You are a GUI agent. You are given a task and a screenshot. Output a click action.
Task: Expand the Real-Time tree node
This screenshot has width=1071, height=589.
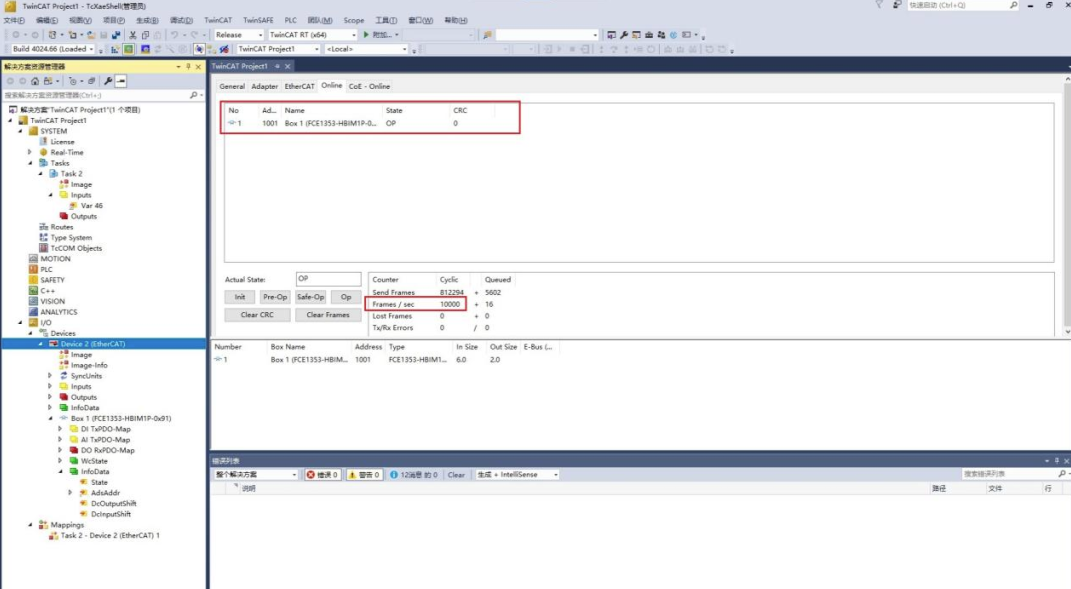point(29,152)
